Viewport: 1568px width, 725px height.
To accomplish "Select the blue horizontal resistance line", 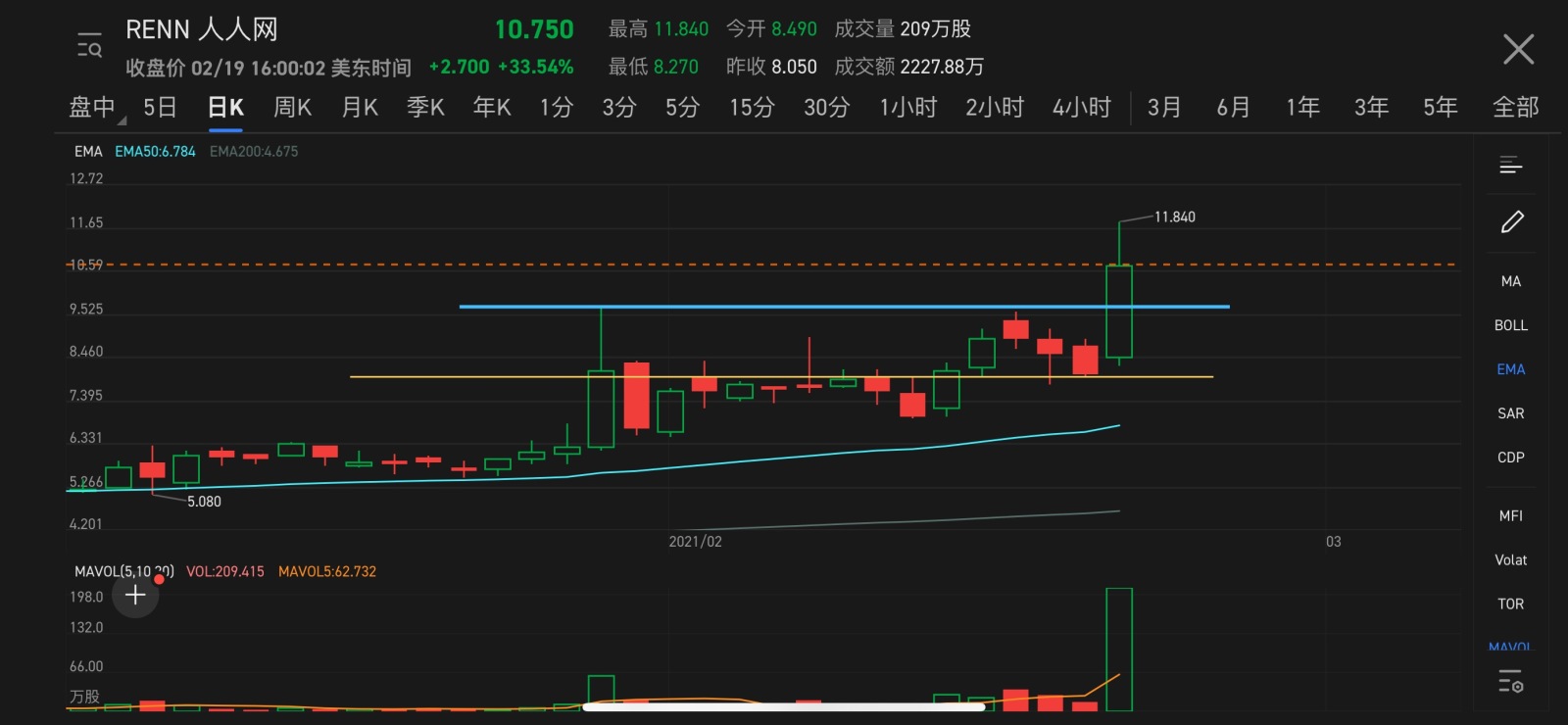I will 844,307.
